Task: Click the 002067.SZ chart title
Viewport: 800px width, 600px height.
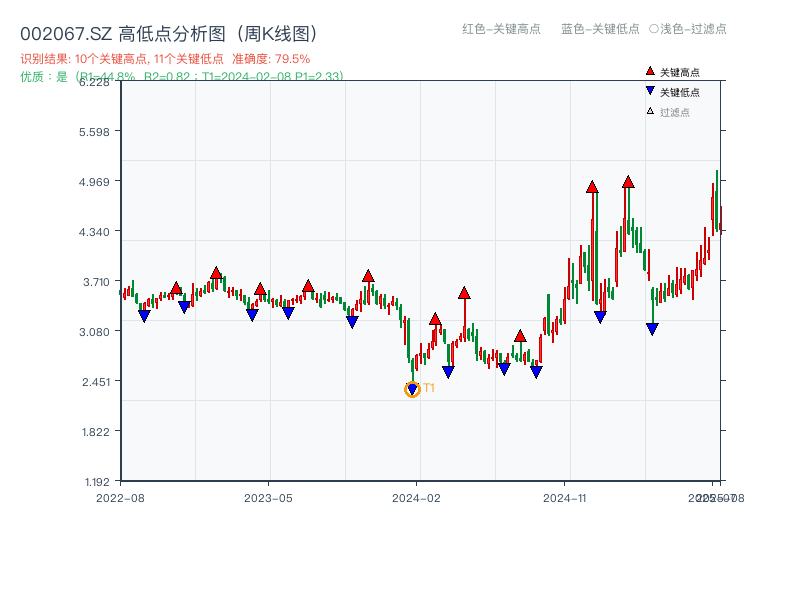Action: click(x=169, y=34)
